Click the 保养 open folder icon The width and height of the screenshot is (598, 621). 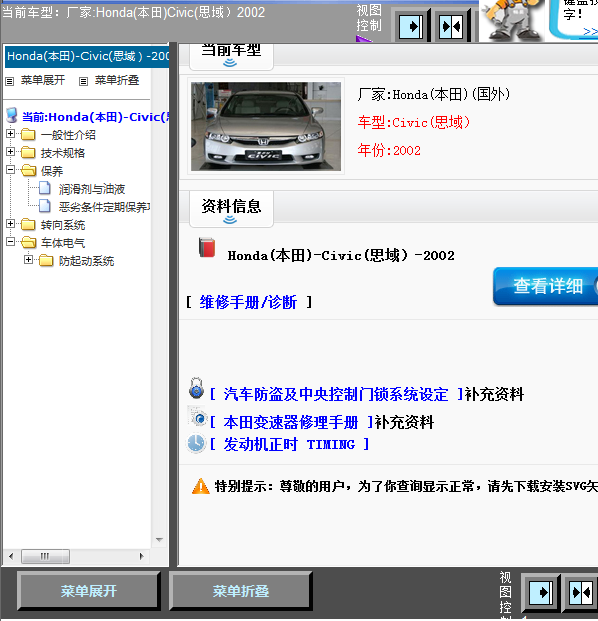29,170
